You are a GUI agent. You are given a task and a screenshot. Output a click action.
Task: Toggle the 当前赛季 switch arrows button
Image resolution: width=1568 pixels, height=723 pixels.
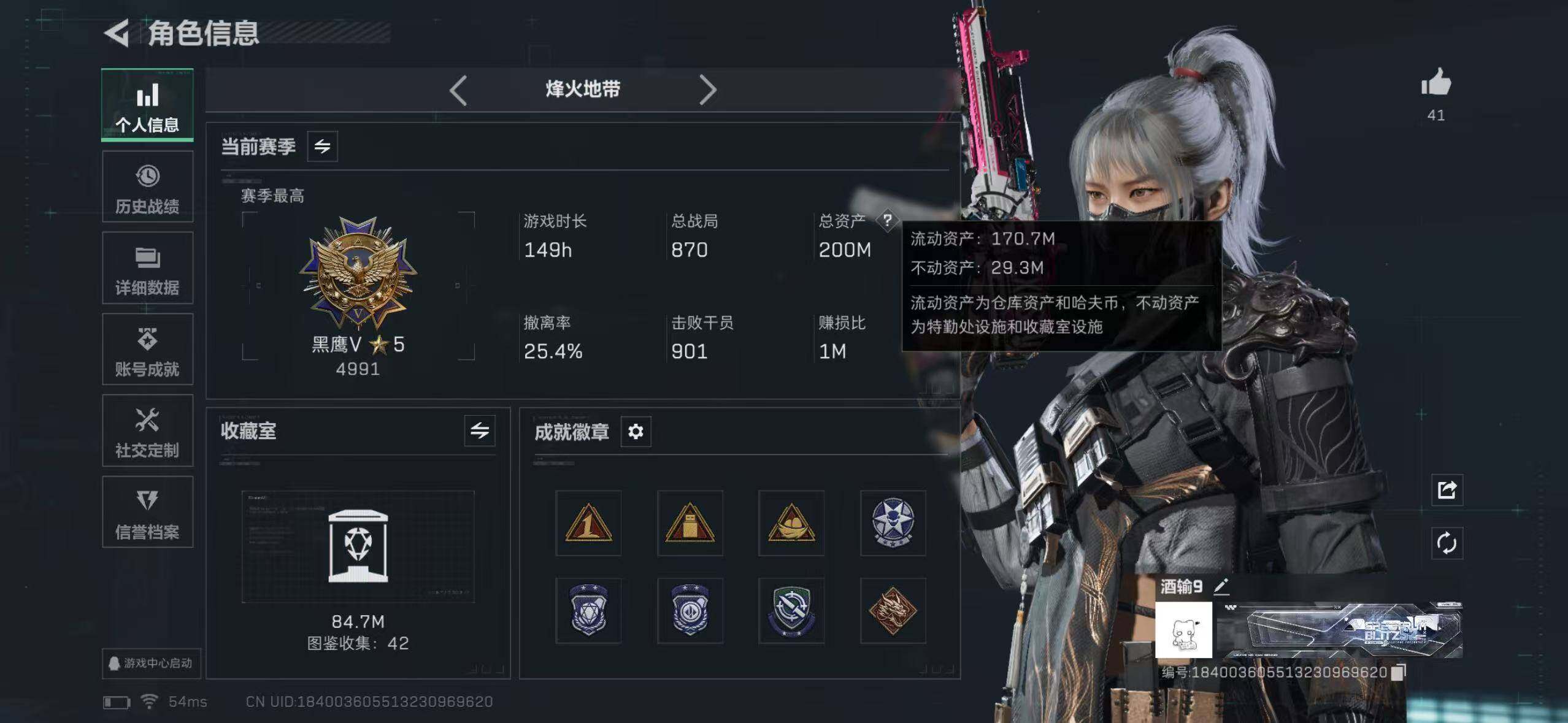tap(322, 147)
